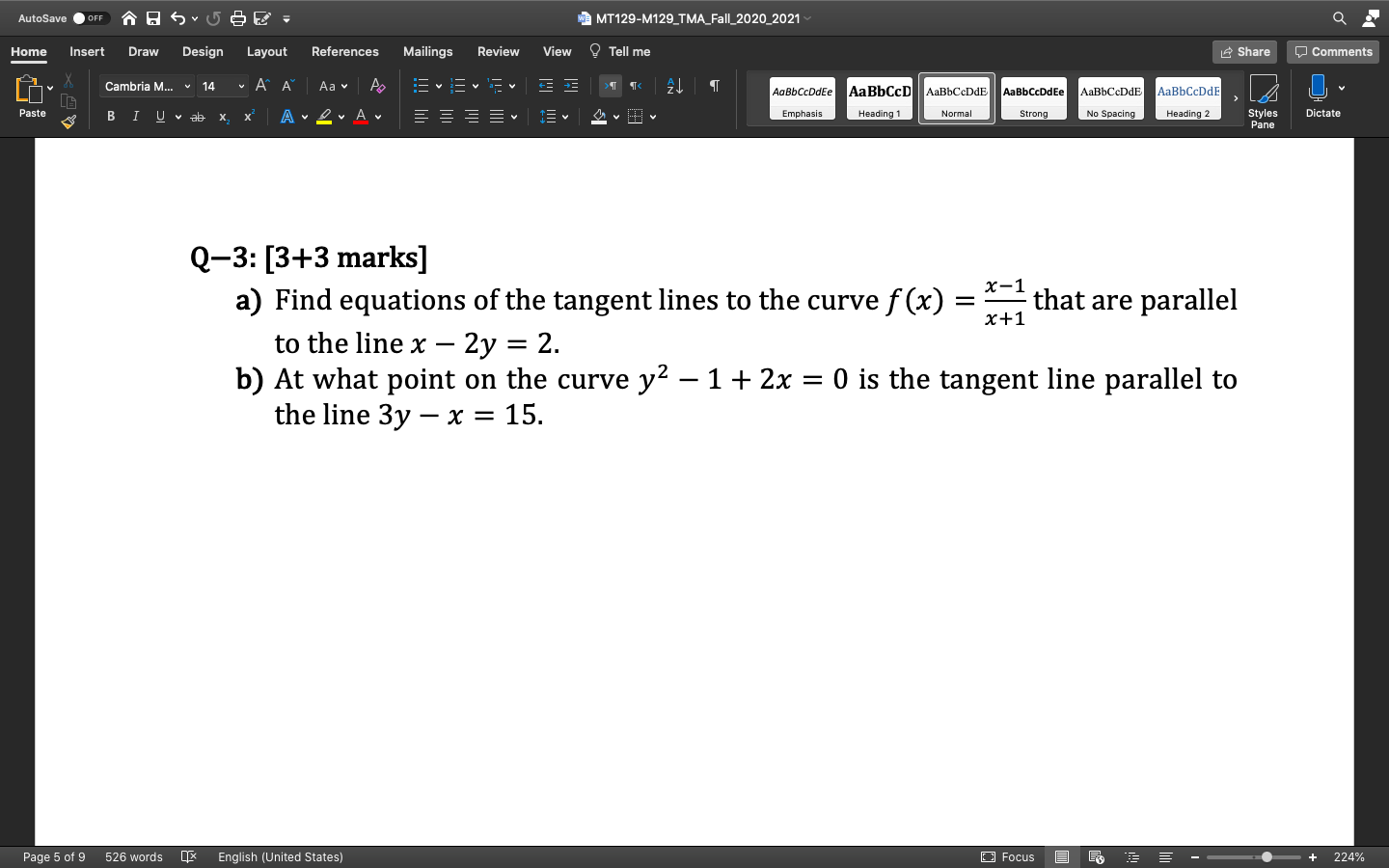The width and height of the screenshot is (1389, 868).
Task: Print the document using the printer icon
Action: 237,18
